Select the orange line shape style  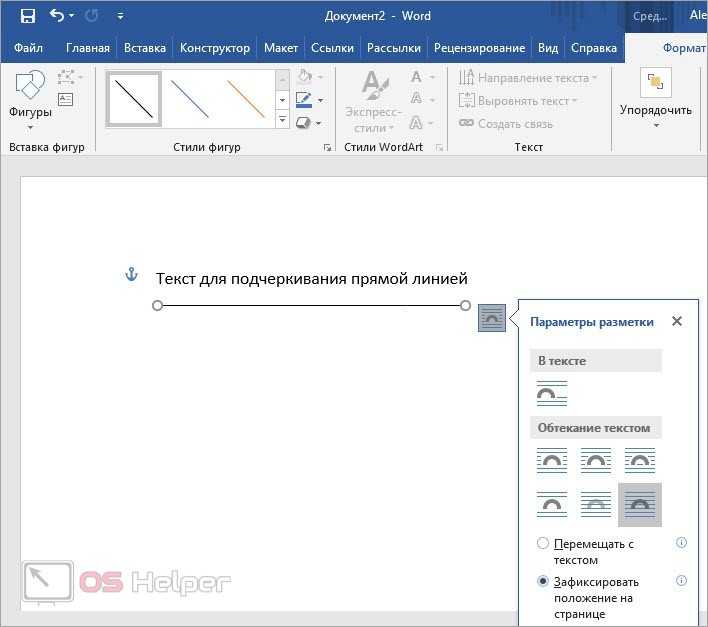[x=246, y=99]
